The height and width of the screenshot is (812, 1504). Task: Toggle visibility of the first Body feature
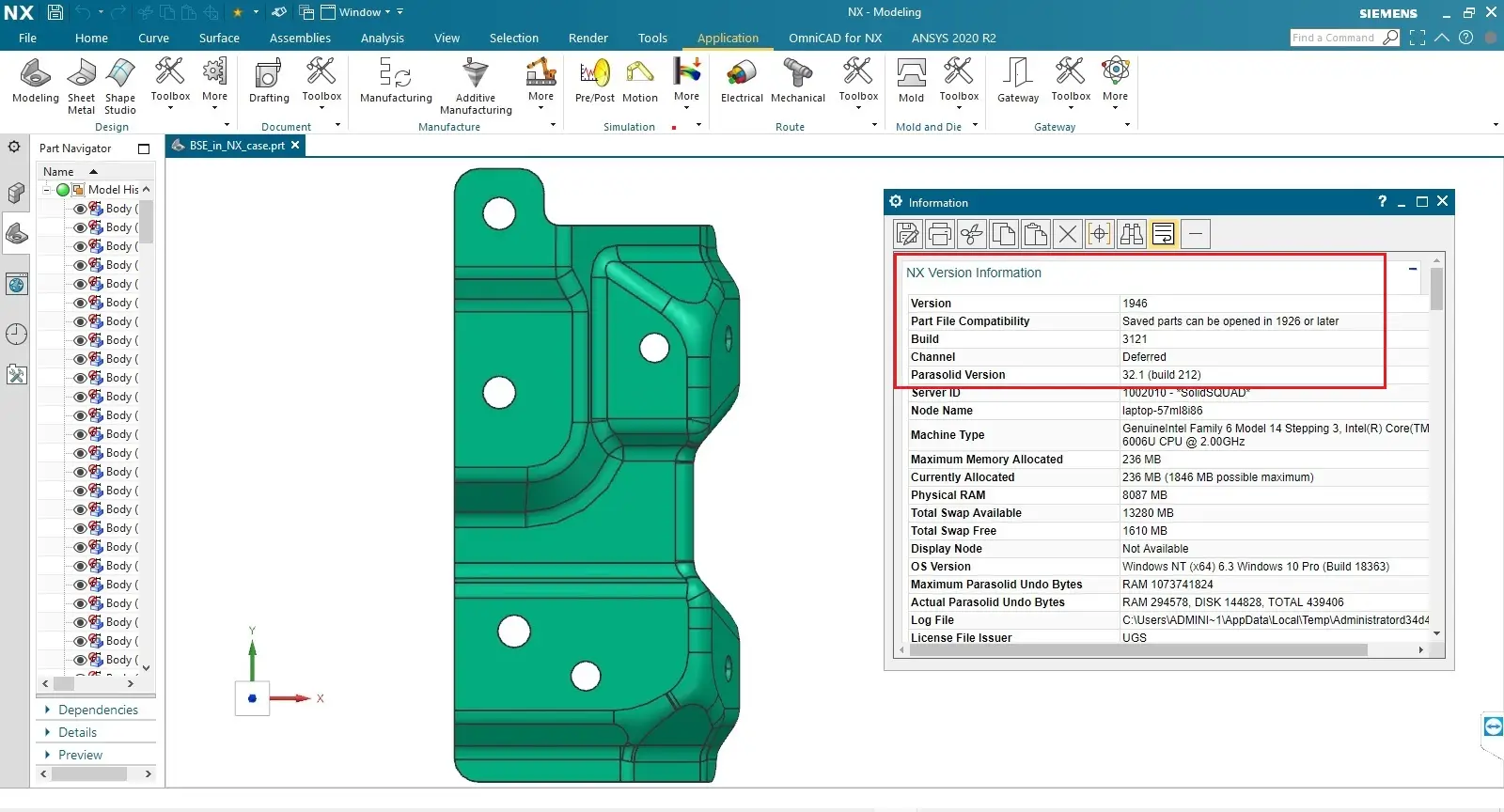(x=80, y=209)
